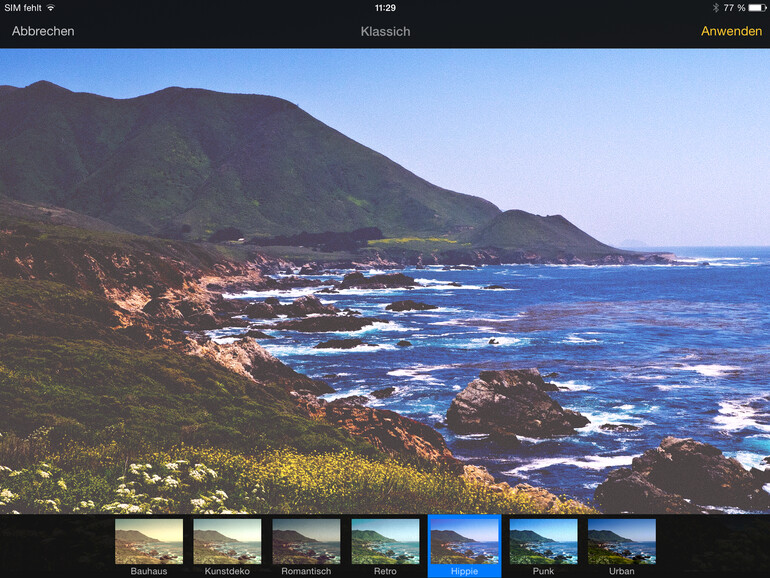770x578 pixels.
Task: Click the Bluetooth status icon
Action: click(715, 7)
